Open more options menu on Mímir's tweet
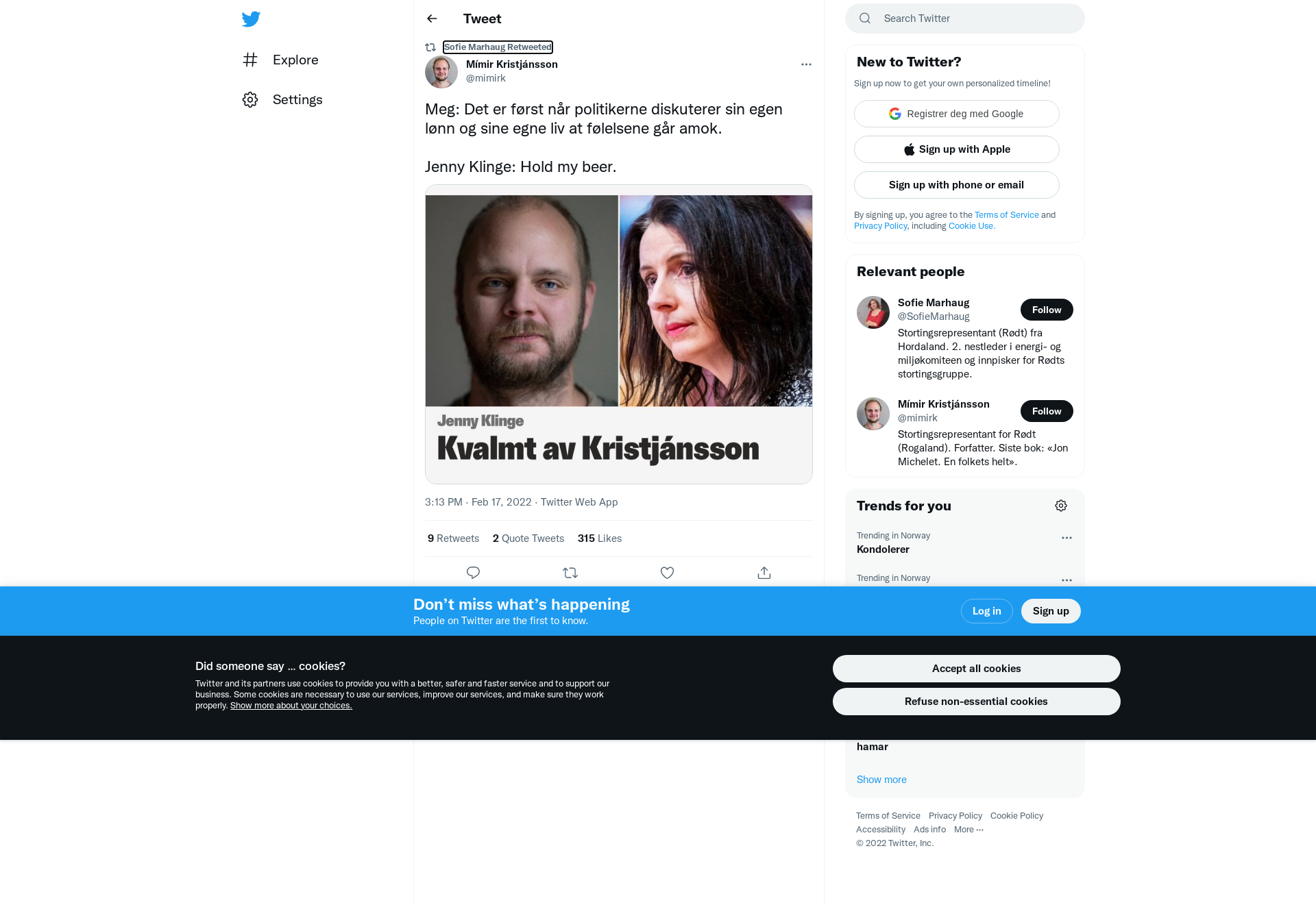Screen dimensions: 1316x905 pos(806,64)
